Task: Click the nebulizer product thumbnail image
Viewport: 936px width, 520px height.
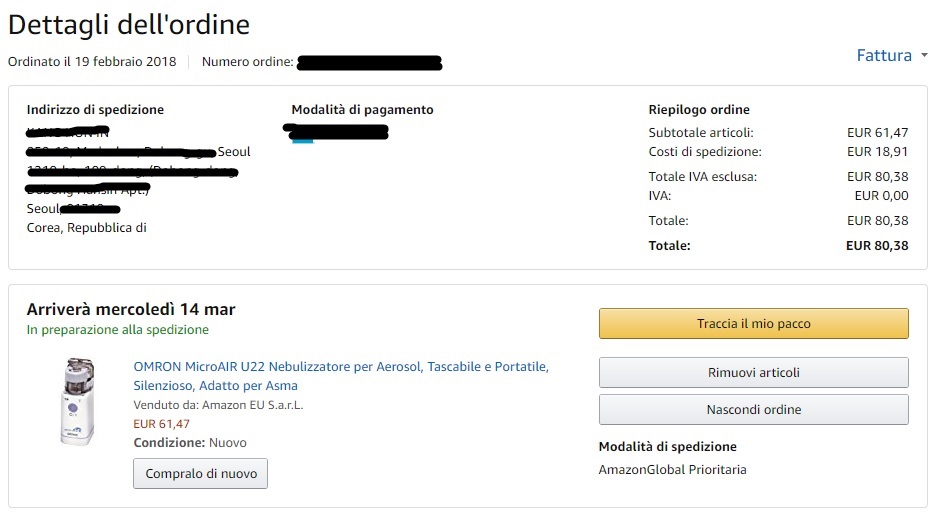Action: (77, 402)
